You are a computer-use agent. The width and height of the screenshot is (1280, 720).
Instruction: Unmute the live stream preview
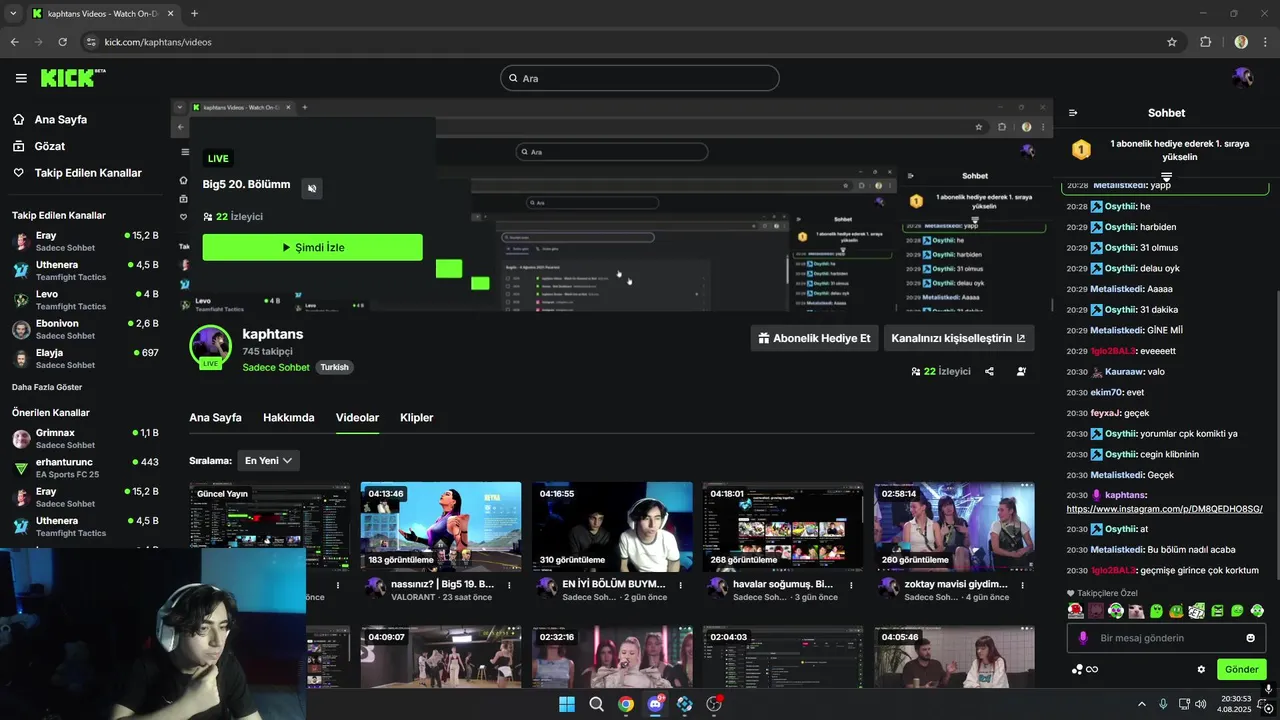[312, 188]
